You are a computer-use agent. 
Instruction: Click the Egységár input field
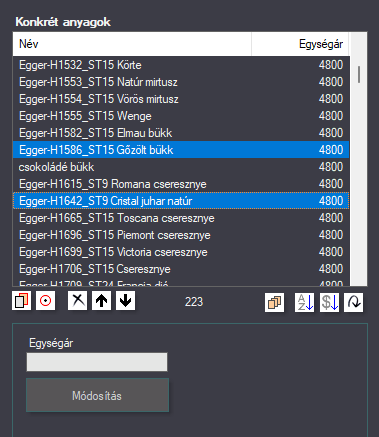click(x=97, y=362)
